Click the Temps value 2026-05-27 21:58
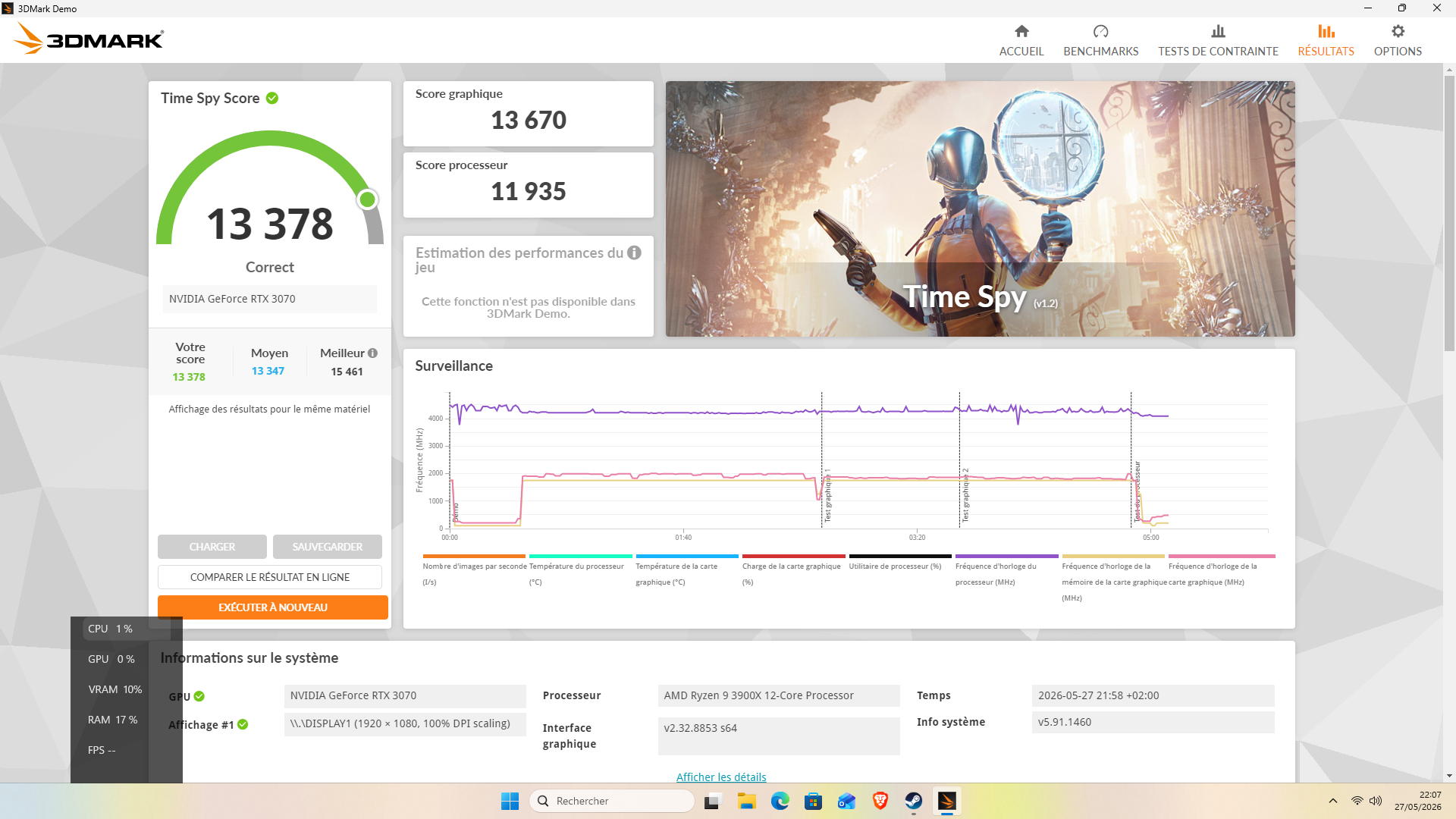 point(1153,695)
